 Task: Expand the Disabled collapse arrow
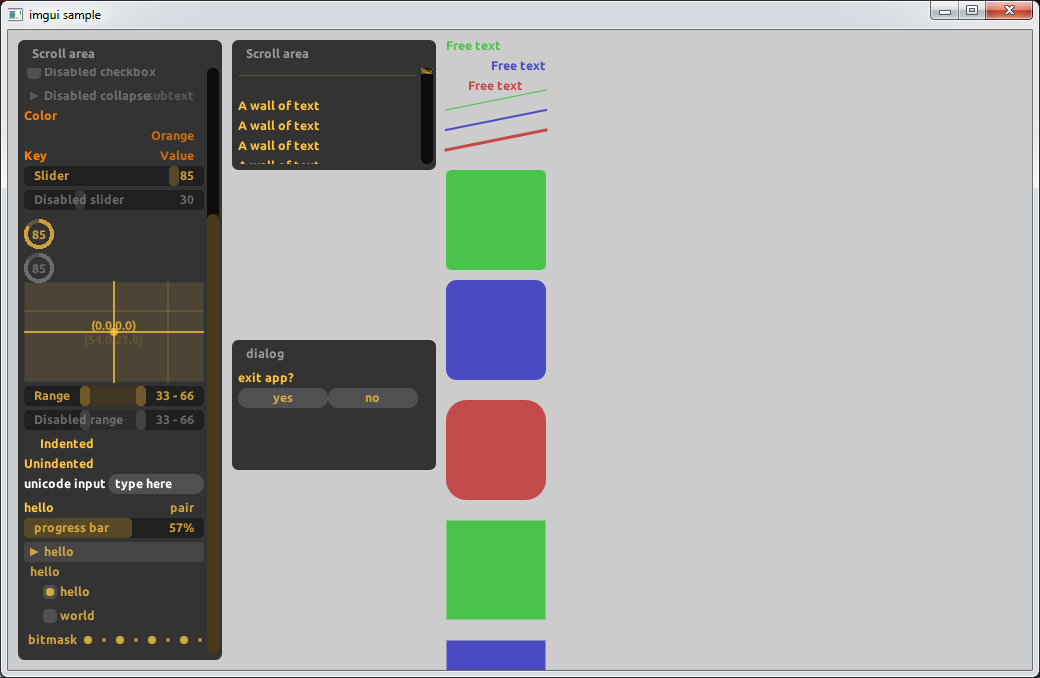pyautogui.click(x=34, y=96)
